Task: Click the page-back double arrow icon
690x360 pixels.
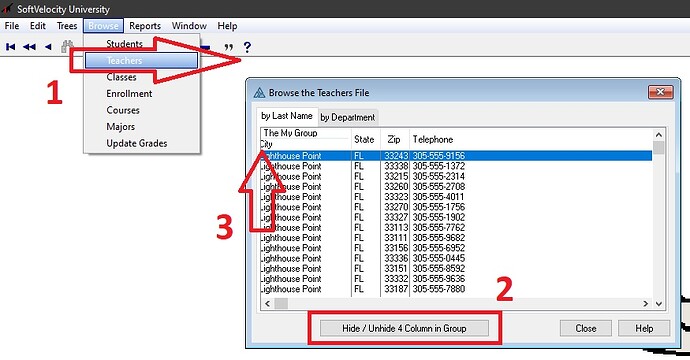Action: coord(29,47)
